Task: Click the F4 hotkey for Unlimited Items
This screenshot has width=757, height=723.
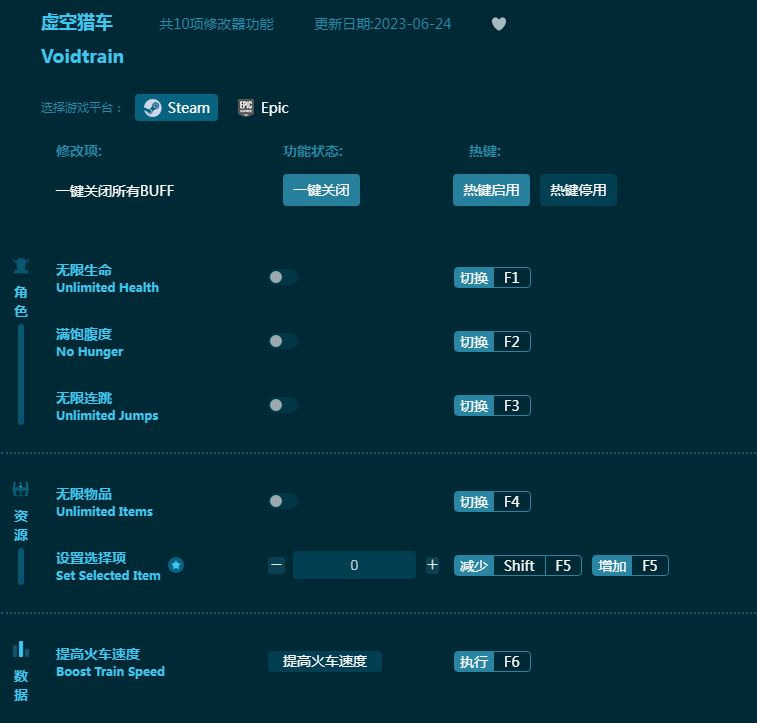Action: coord(492,501)
